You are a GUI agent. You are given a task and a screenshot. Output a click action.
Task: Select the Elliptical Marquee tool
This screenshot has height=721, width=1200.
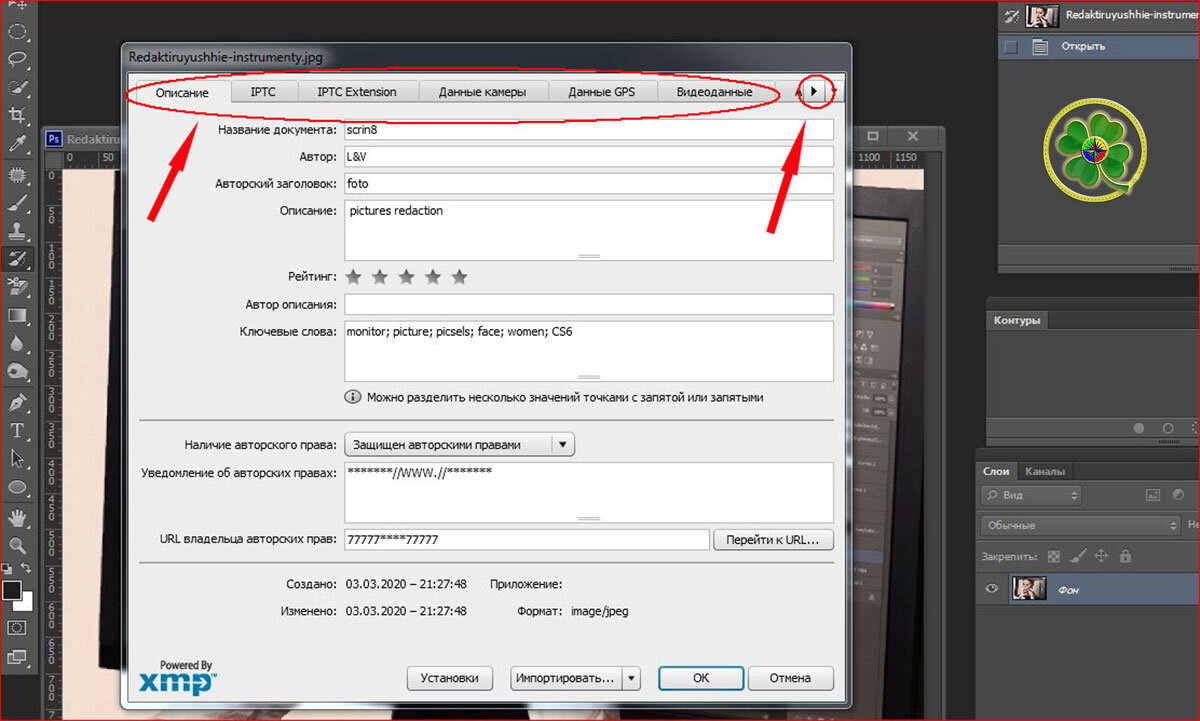pyautogui.click(x=17, y=31)
